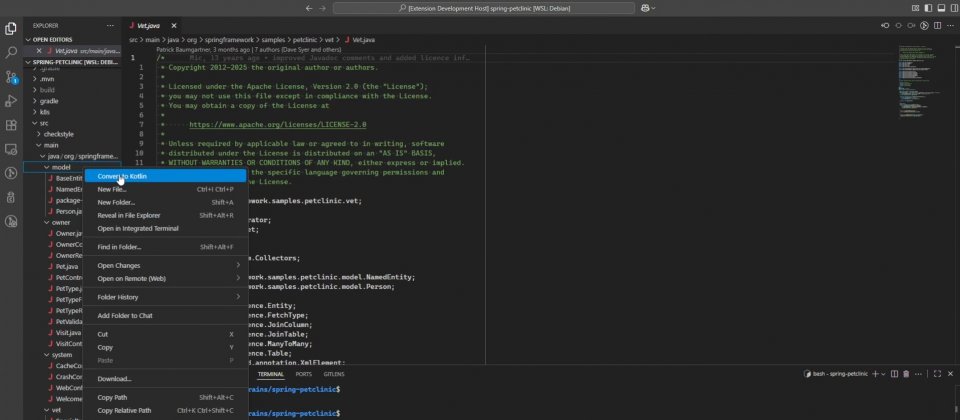
Task: Select Convert to Kotlin from context menu
Action: pos(124,176)
